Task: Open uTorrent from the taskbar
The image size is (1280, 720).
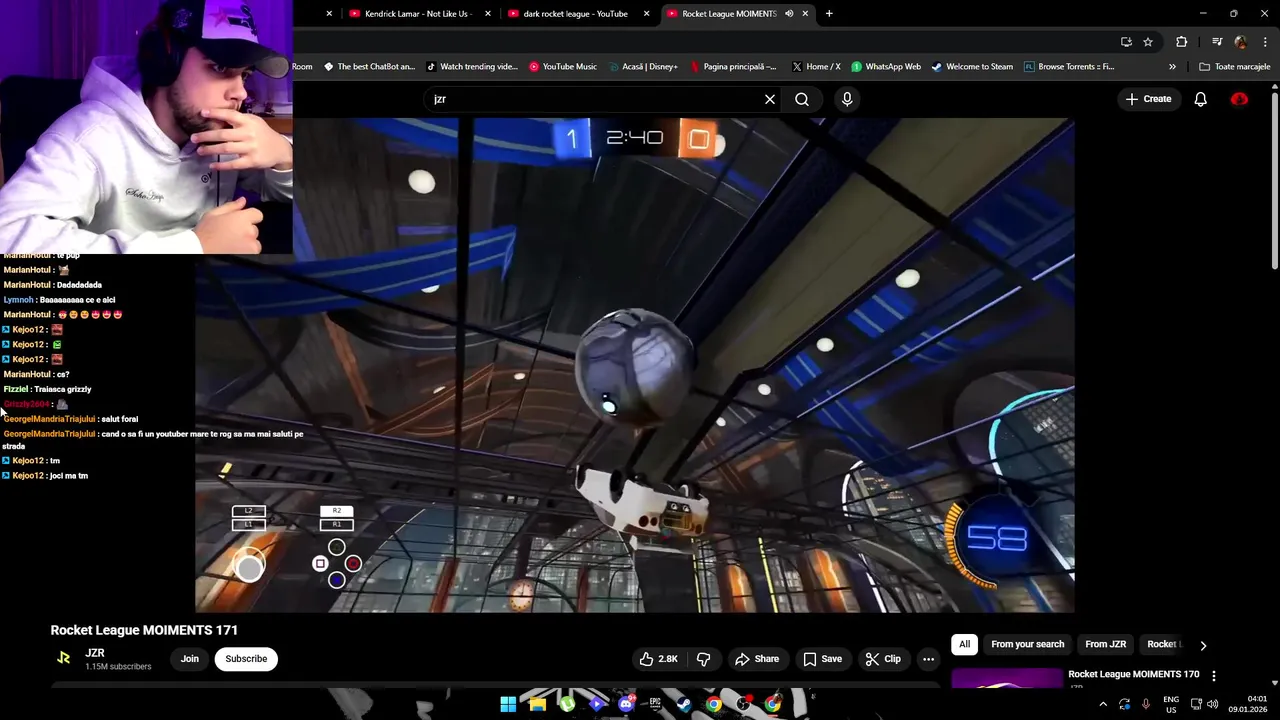Action: pos(567,704)
